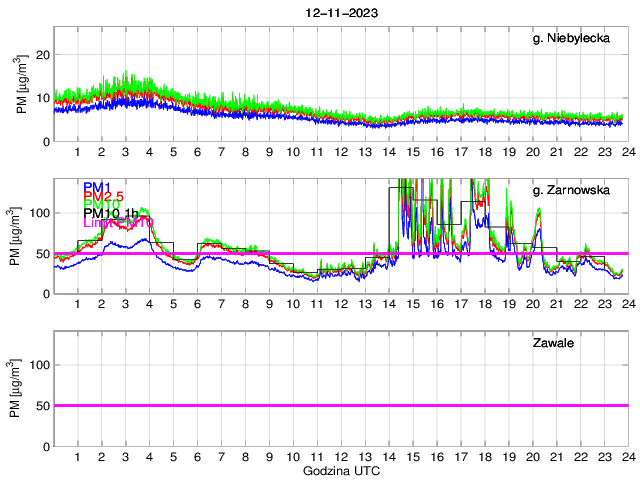Click hour 5 label under Zawale chart
This screenshot has width=640, height=480.
tap(173, 457)
